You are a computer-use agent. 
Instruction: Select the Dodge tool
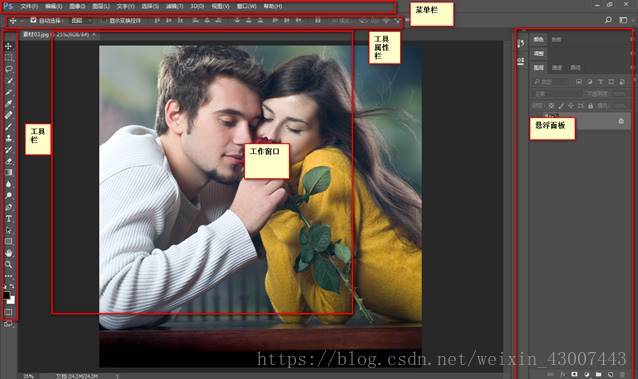[x=9, y=195]
